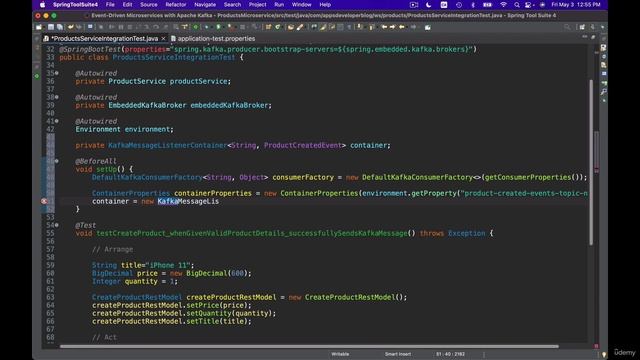This screenshot has width=640, height=360.
Task: Collapse the test method fold at line 54
Action: (x=57, y=225)
